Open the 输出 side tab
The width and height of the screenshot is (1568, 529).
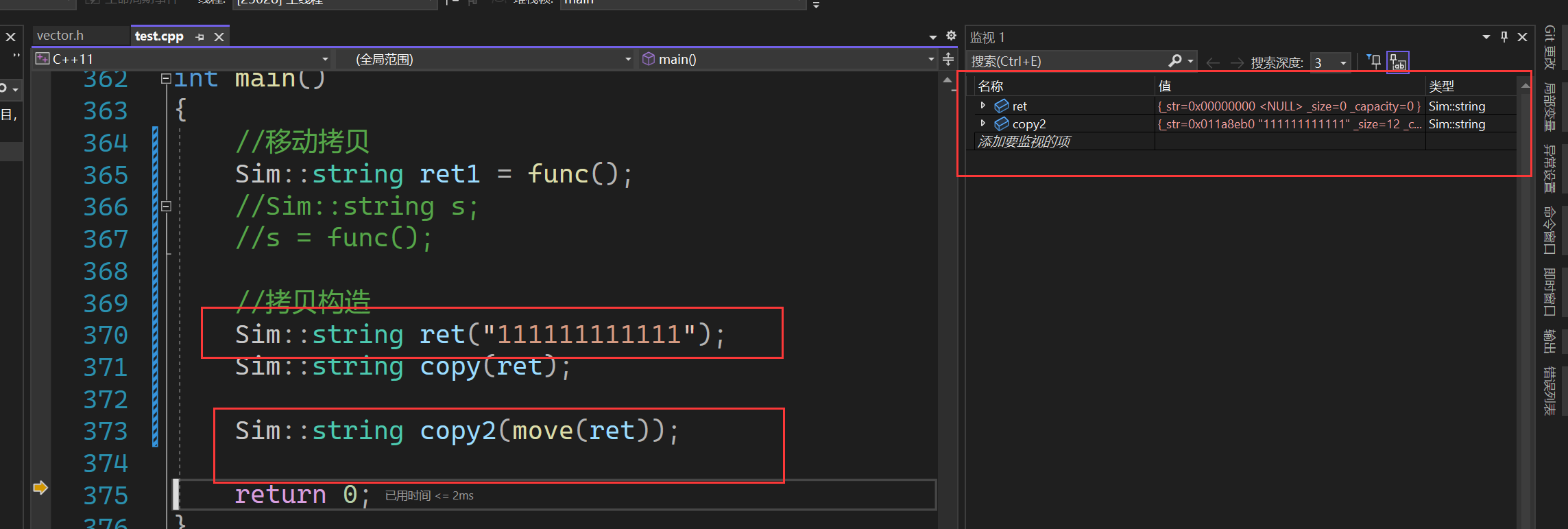1549,342
